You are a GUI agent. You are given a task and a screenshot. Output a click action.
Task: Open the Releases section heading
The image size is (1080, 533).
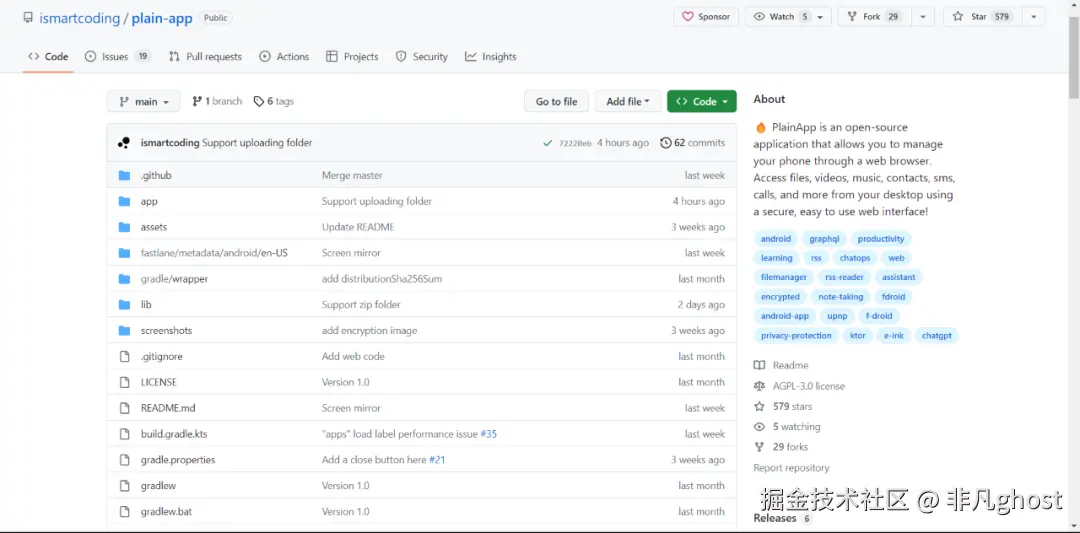(x=774, y=518)
